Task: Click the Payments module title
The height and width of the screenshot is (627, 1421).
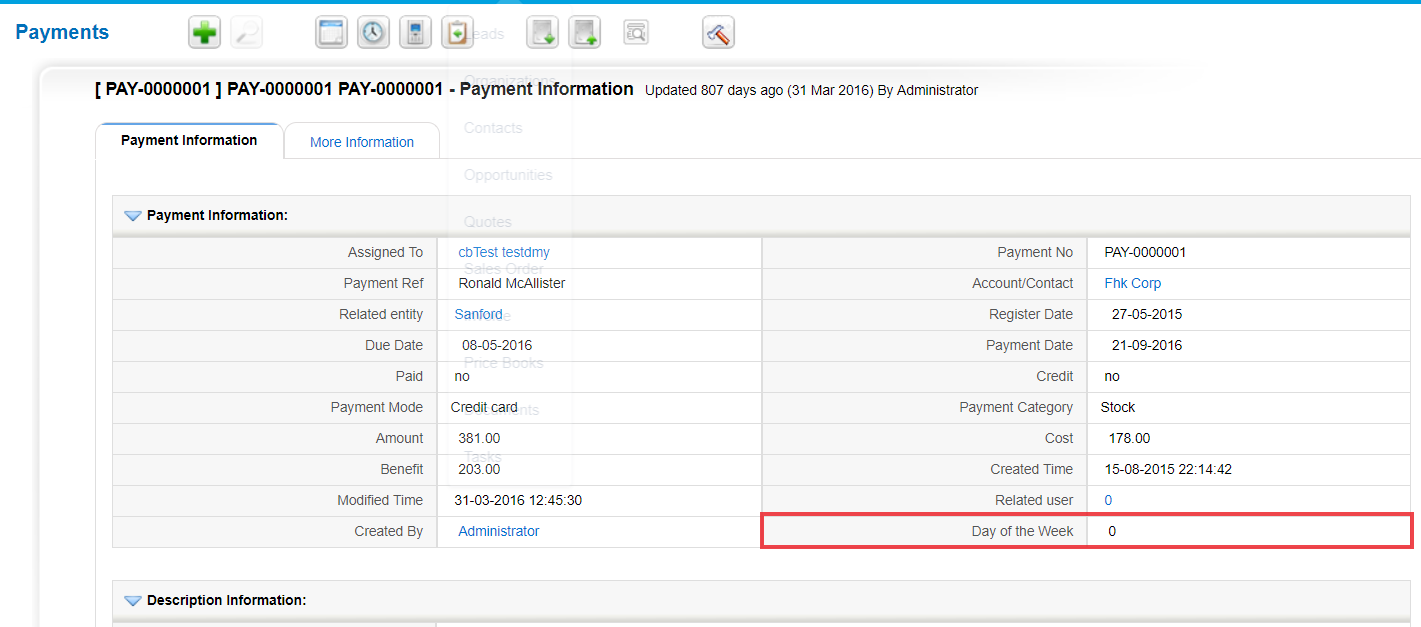Action: 62,32
